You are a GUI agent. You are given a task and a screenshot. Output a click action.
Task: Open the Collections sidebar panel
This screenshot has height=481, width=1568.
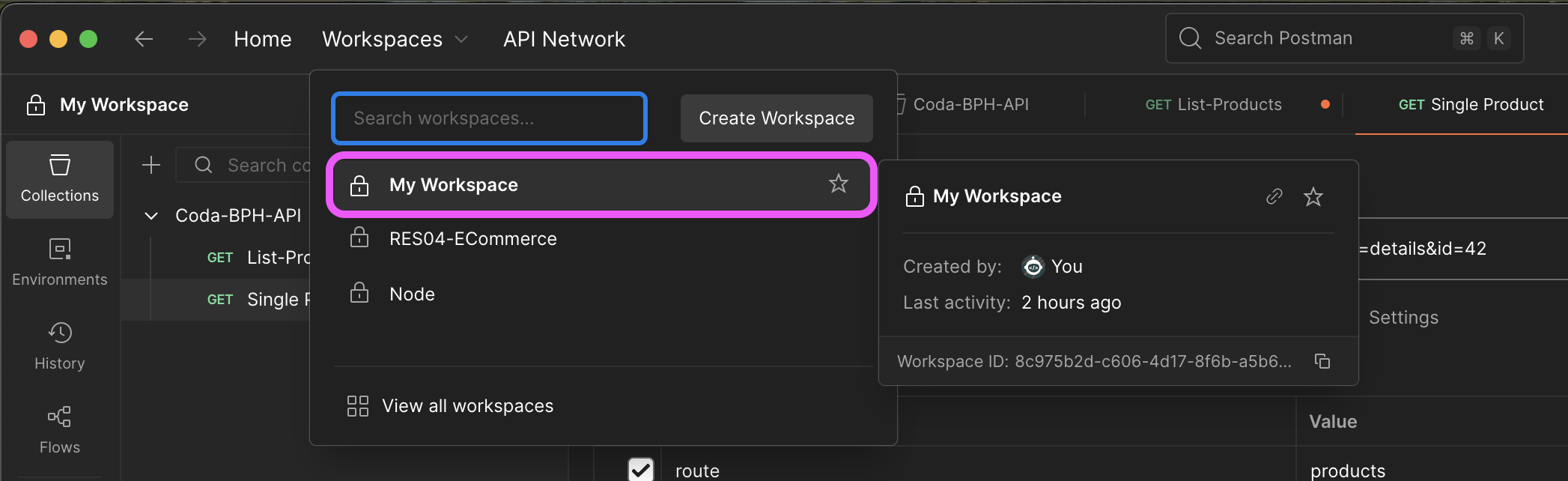click(60, 179)
